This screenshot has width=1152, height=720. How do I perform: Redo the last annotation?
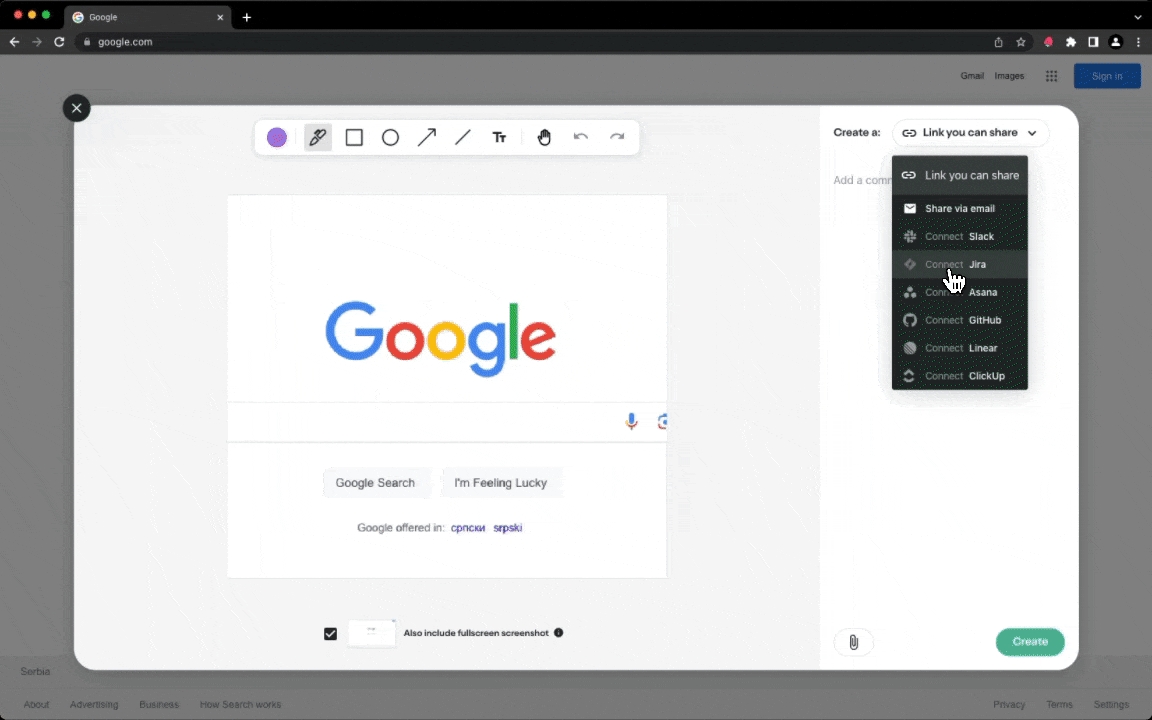click(x=617, y=137)
